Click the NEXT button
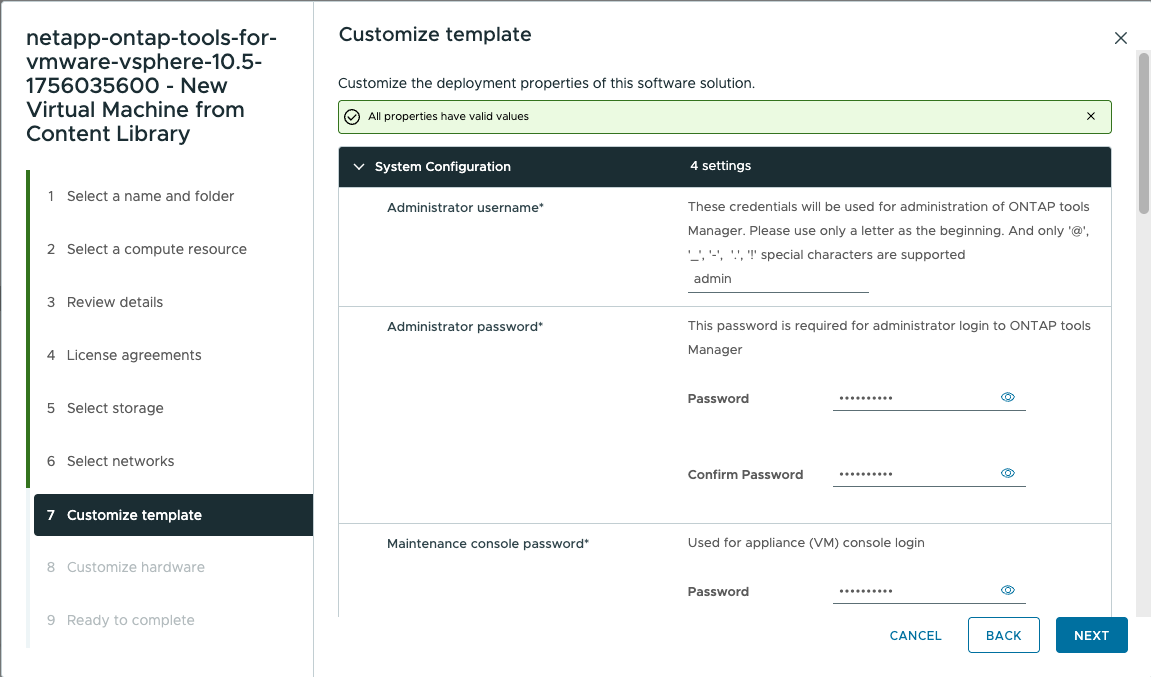Image resolution: width=1151 pixels, height=677 pixels. click(1091, 635)
